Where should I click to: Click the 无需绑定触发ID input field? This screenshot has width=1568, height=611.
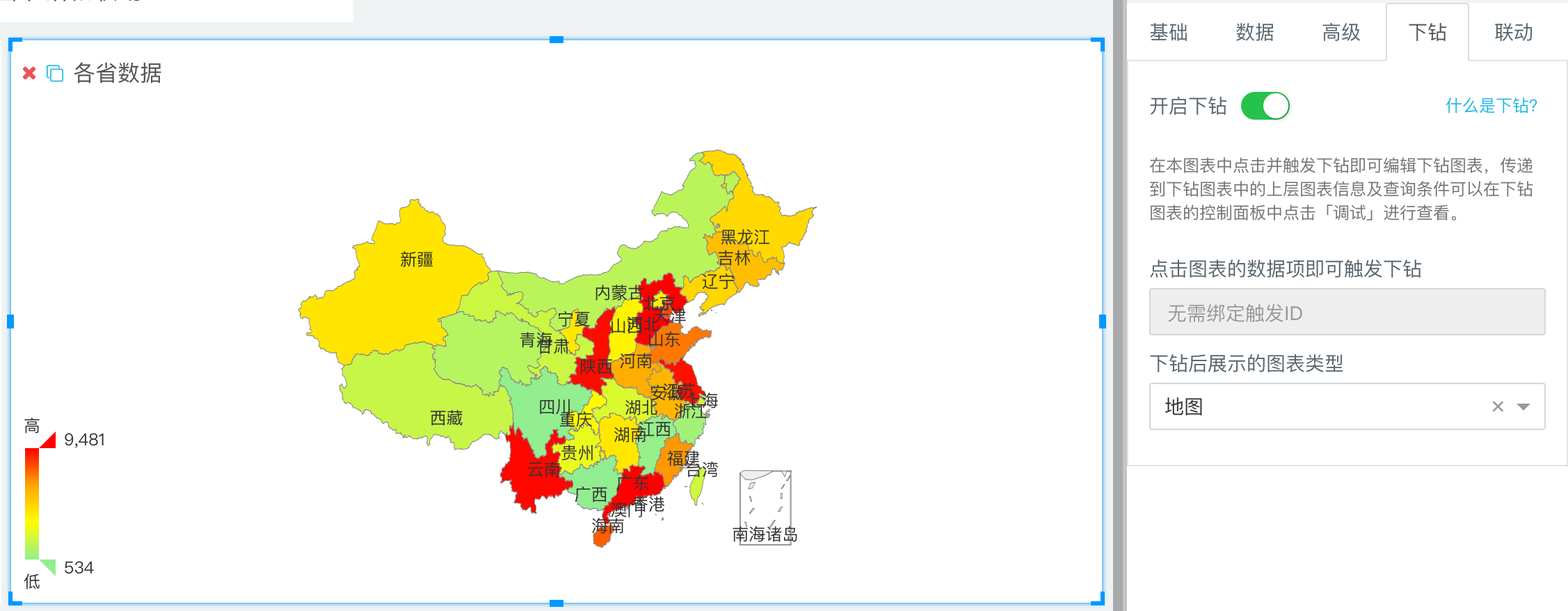(1347, 312)
